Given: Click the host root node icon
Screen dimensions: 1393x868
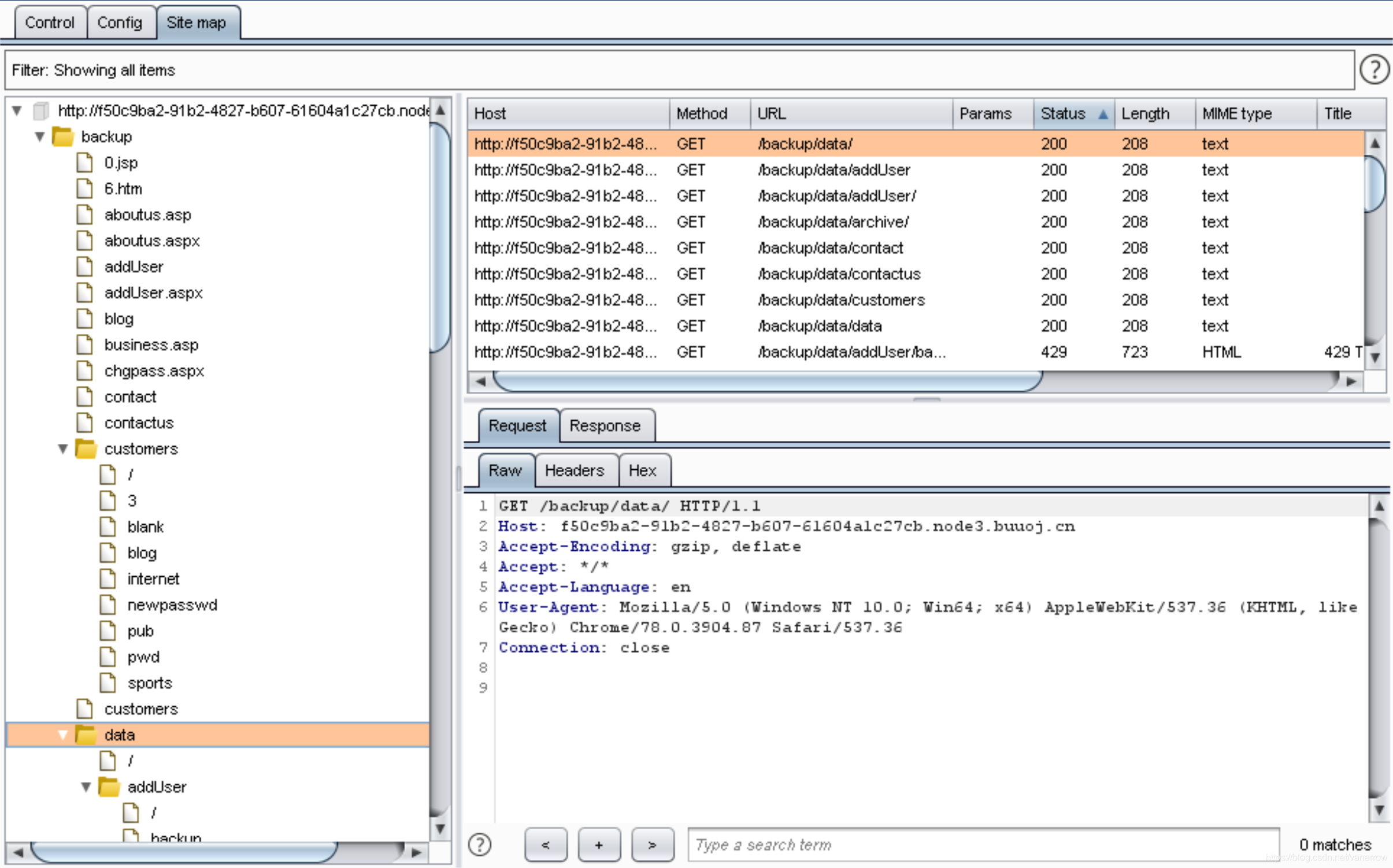Looking at the screenshot, I should 40,110.
